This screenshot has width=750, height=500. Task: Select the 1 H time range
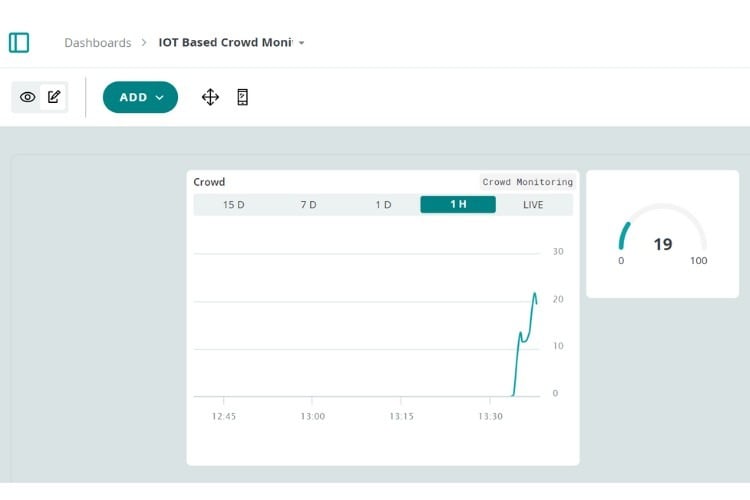tap(458, 204)
